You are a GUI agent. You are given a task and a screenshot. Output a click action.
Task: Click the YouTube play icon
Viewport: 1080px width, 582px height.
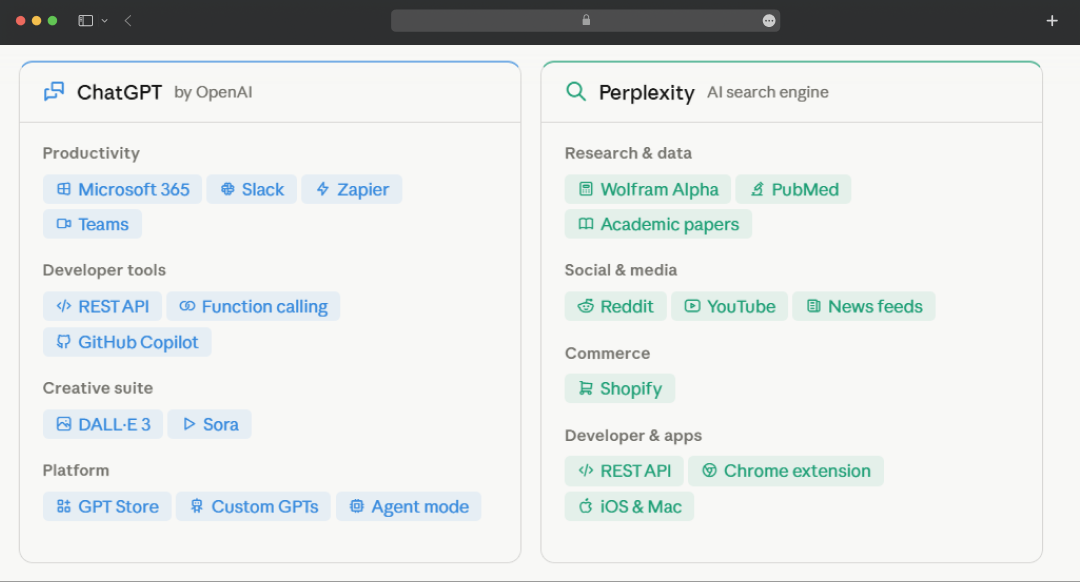click(692, 306)
